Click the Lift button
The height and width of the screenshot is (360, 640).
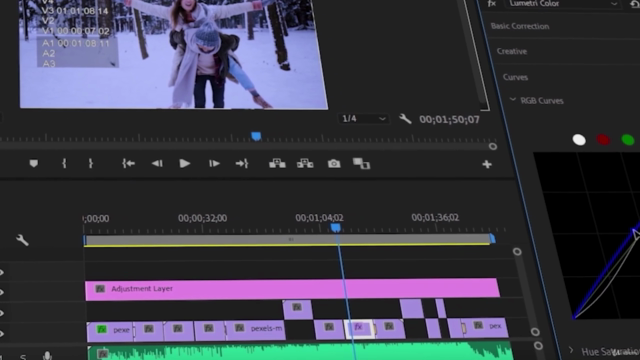(277, 164)
